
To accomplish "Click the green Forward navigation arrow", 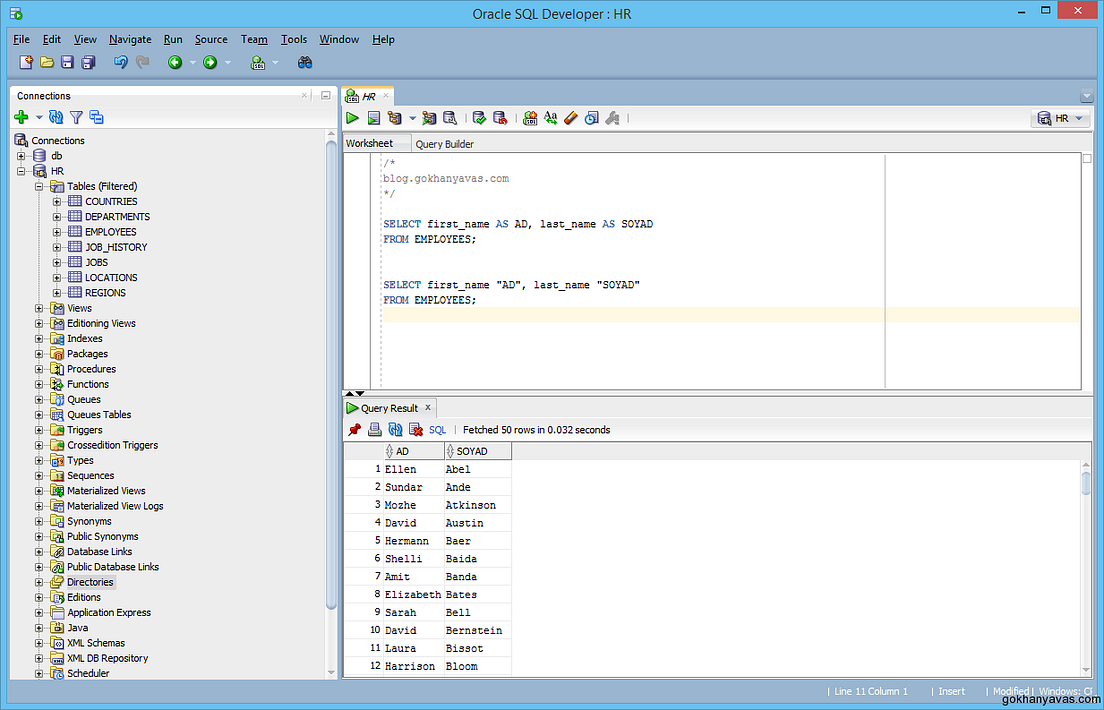I will (x=210, y=62).
